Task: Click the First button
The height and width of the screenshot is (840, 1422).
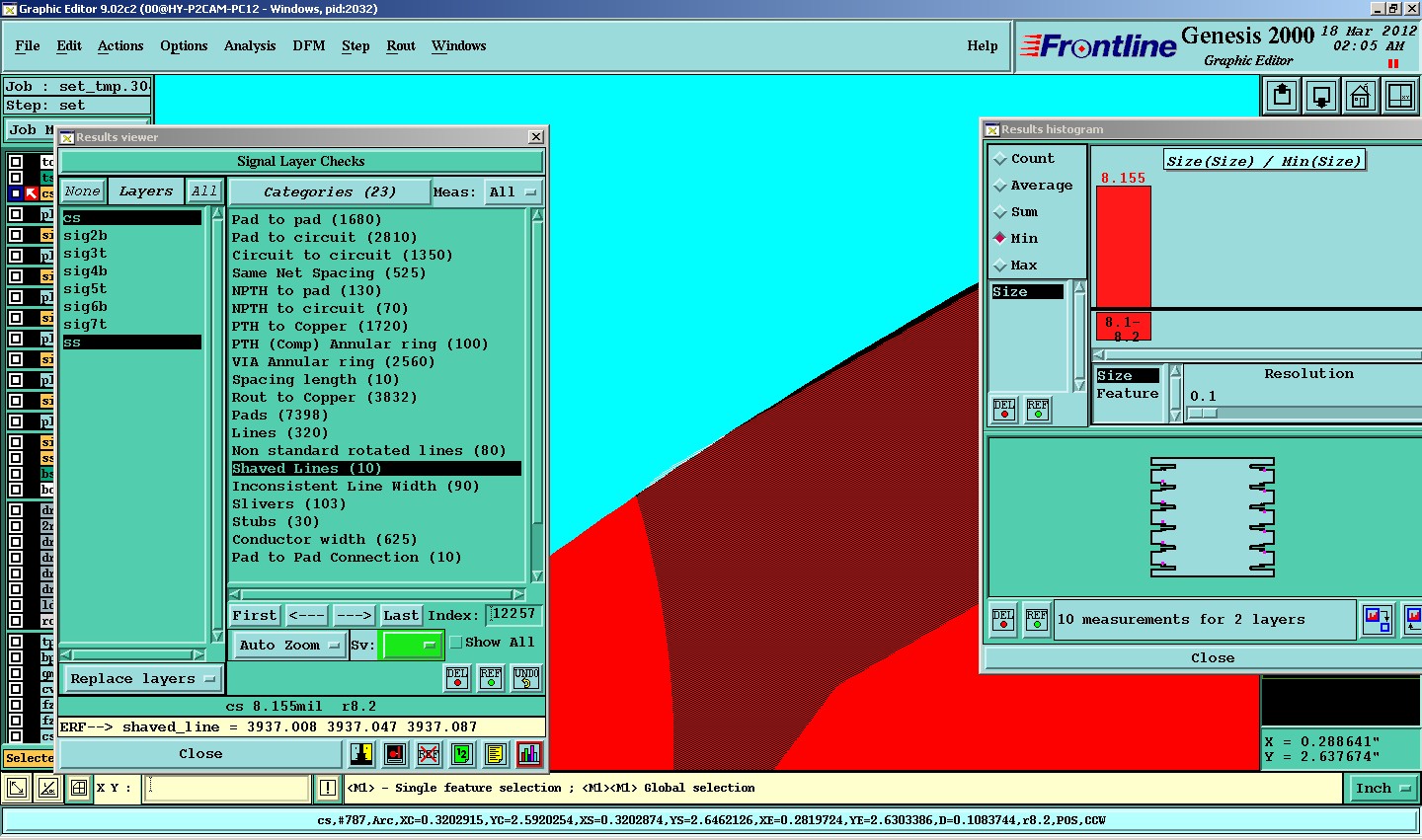Action: [x=255, y=616]
